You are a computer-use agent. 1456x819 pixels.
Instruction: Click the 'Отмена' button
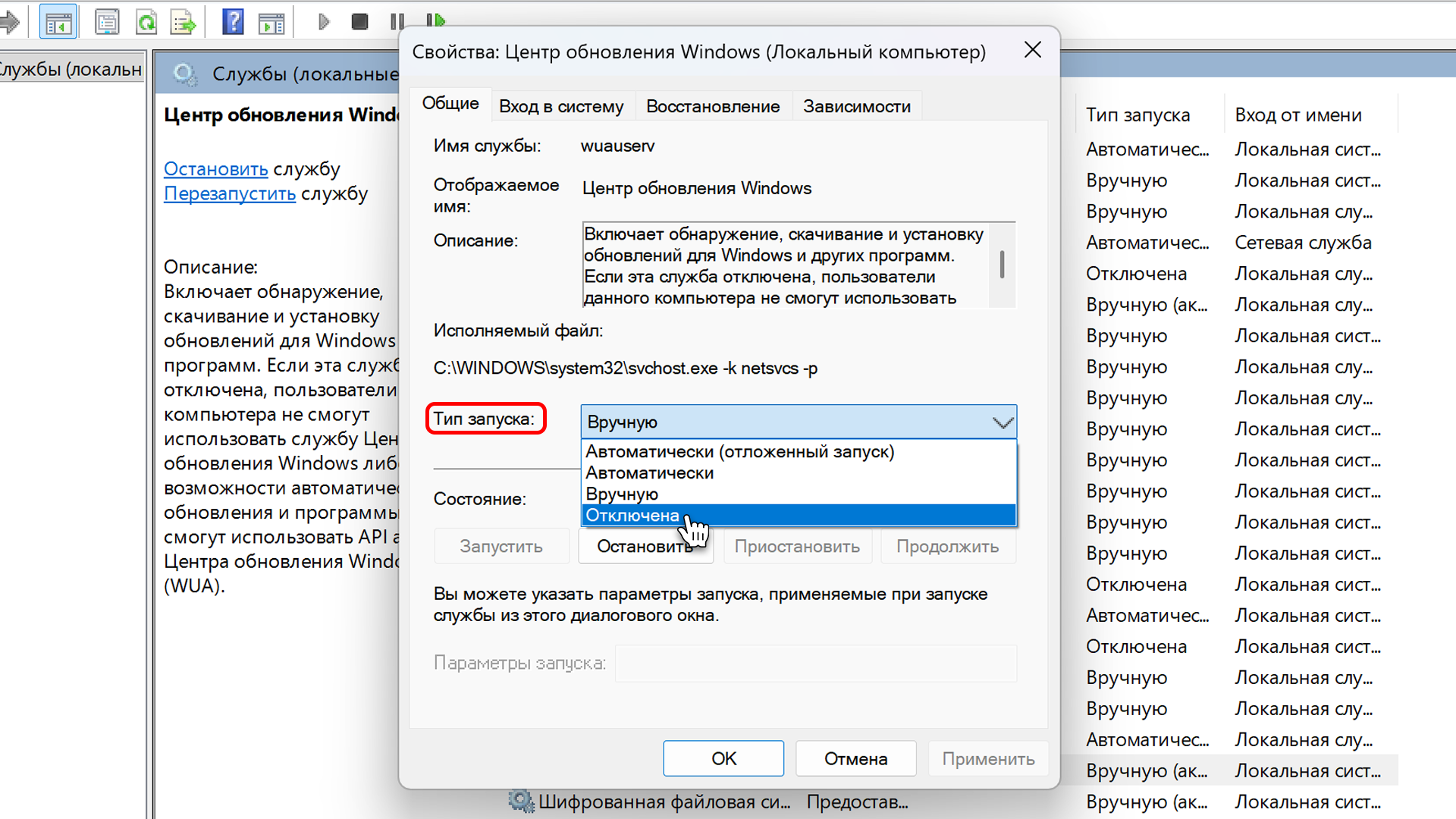(855, 758)
